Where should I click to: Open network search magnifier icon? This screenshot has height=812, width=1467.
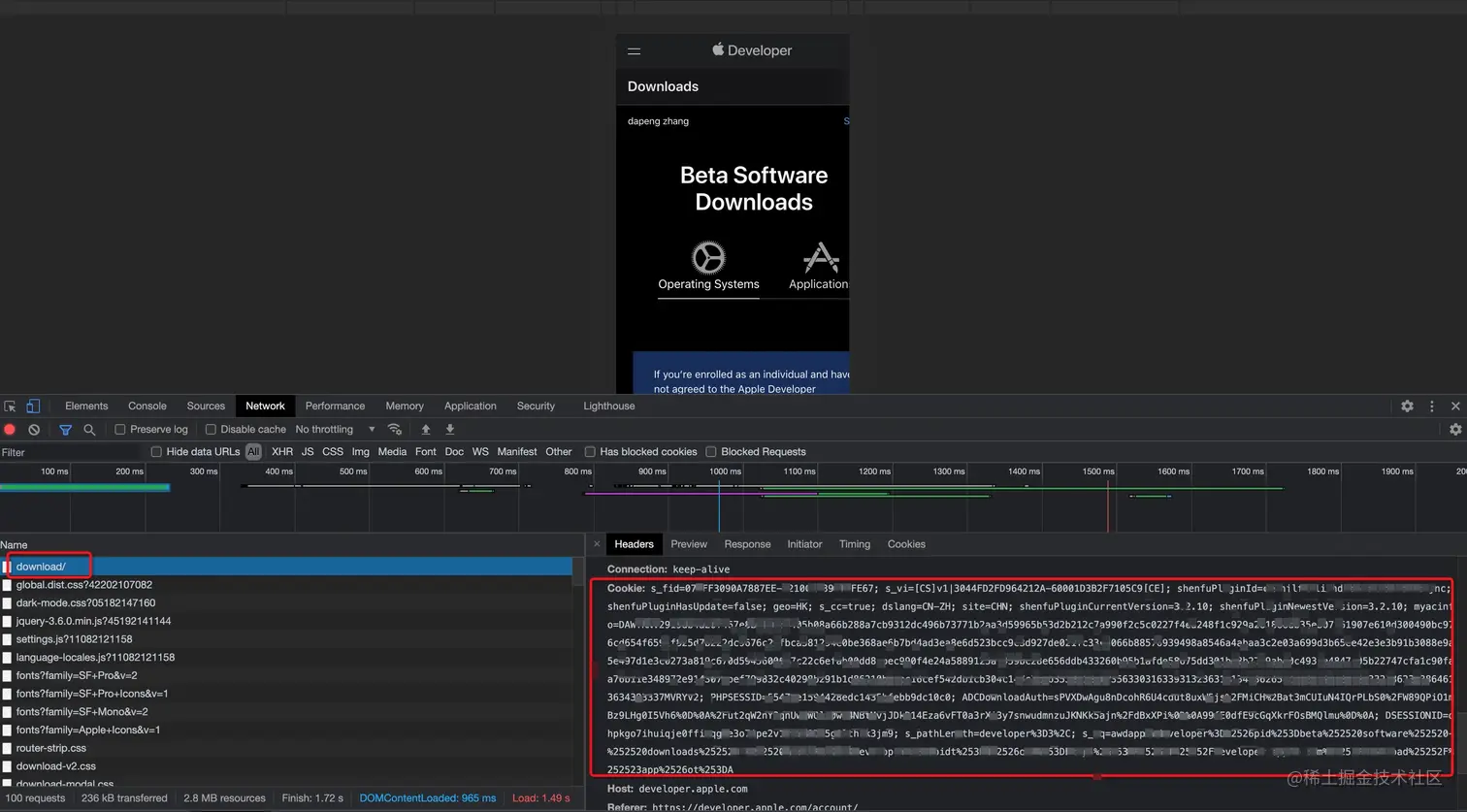pos(89,430)
